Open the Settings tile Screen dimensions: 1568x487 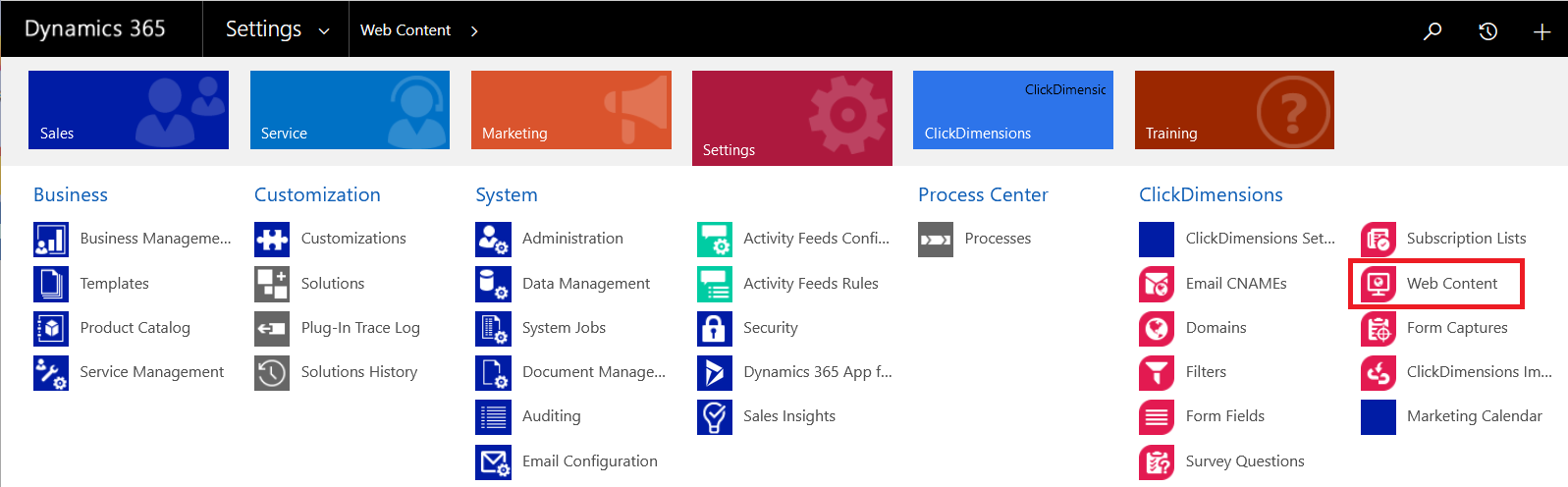pos(792,118)
